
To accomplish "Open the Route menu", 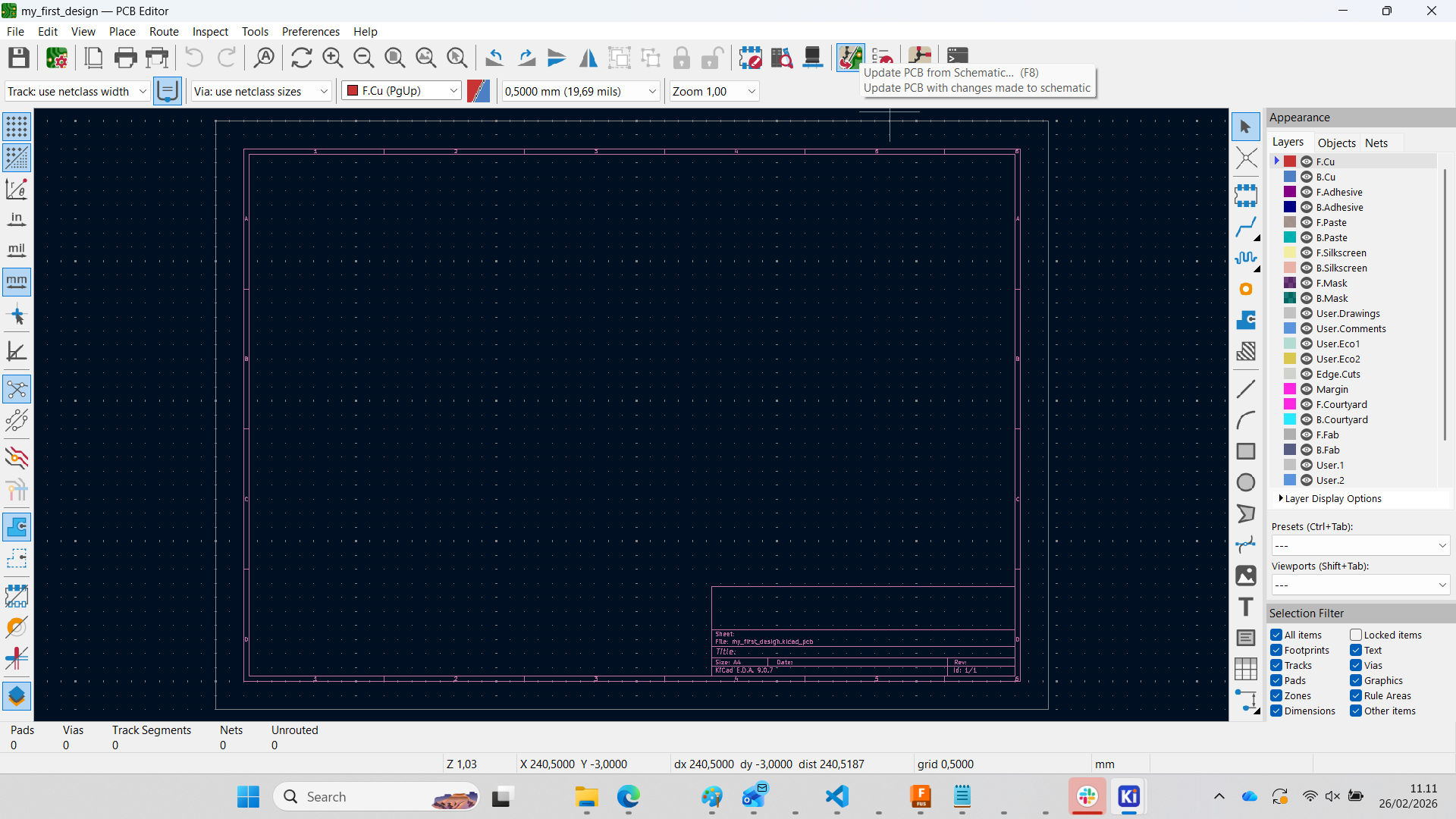I will [x=163, y=31].
